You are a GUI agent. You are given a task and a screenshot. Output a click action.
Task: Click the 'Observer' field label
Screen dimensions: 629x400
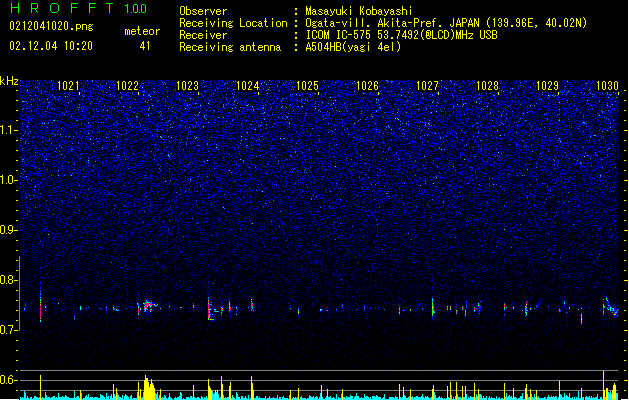click(x=203, y=11)
